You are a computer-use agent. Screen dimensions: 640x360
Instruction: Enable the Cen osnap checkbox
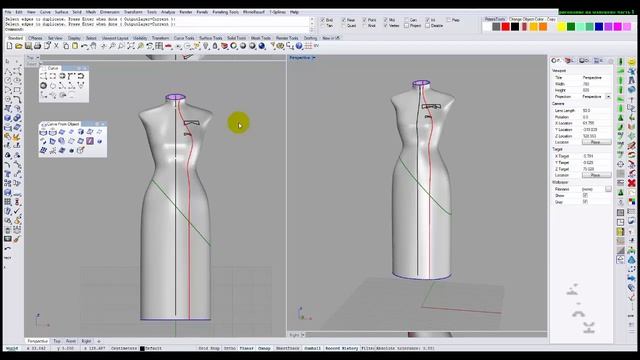[407, 20]
